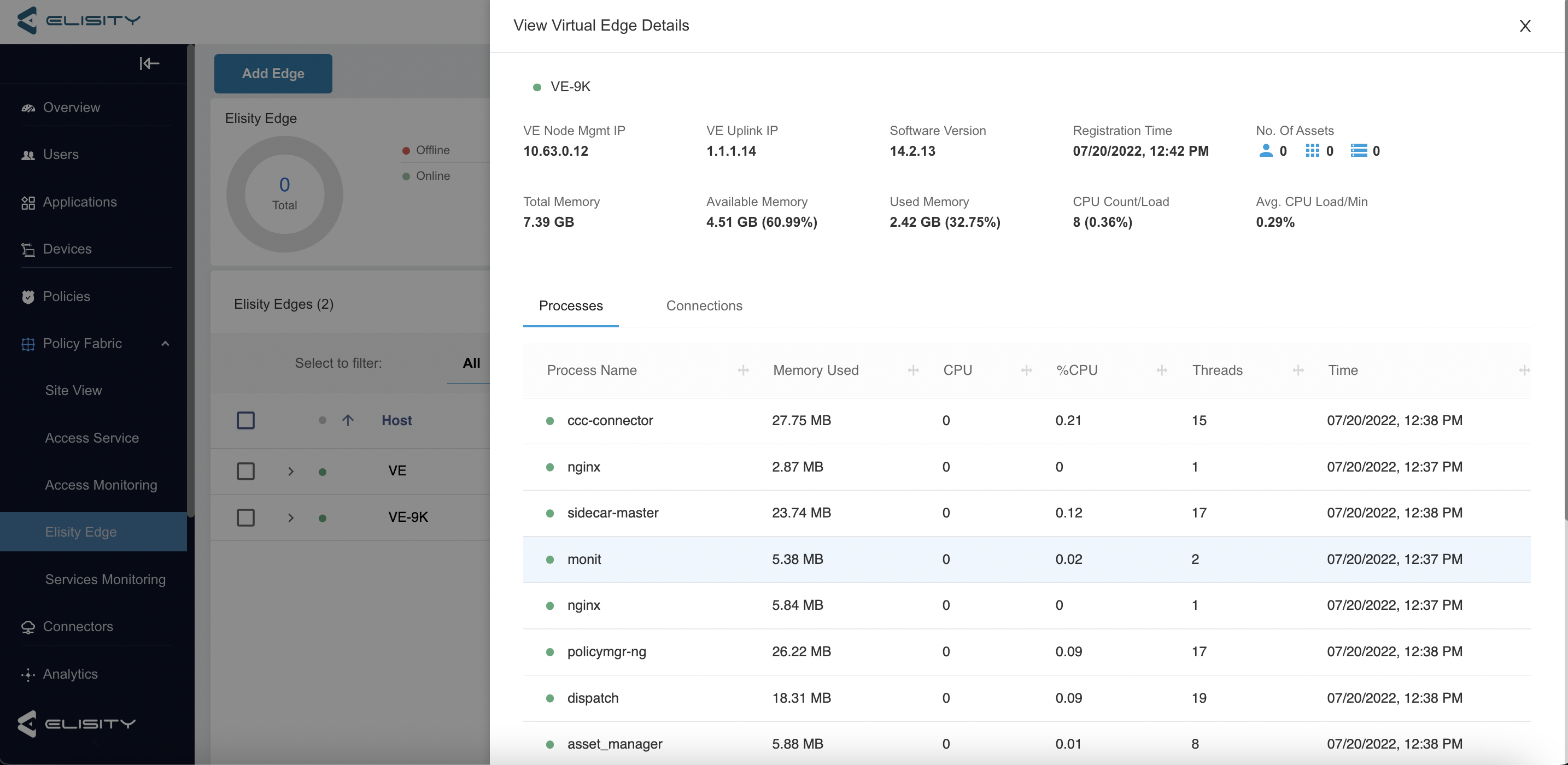
Task: Click the policymgr-ng process name
Action: click(x=606, y=652)
